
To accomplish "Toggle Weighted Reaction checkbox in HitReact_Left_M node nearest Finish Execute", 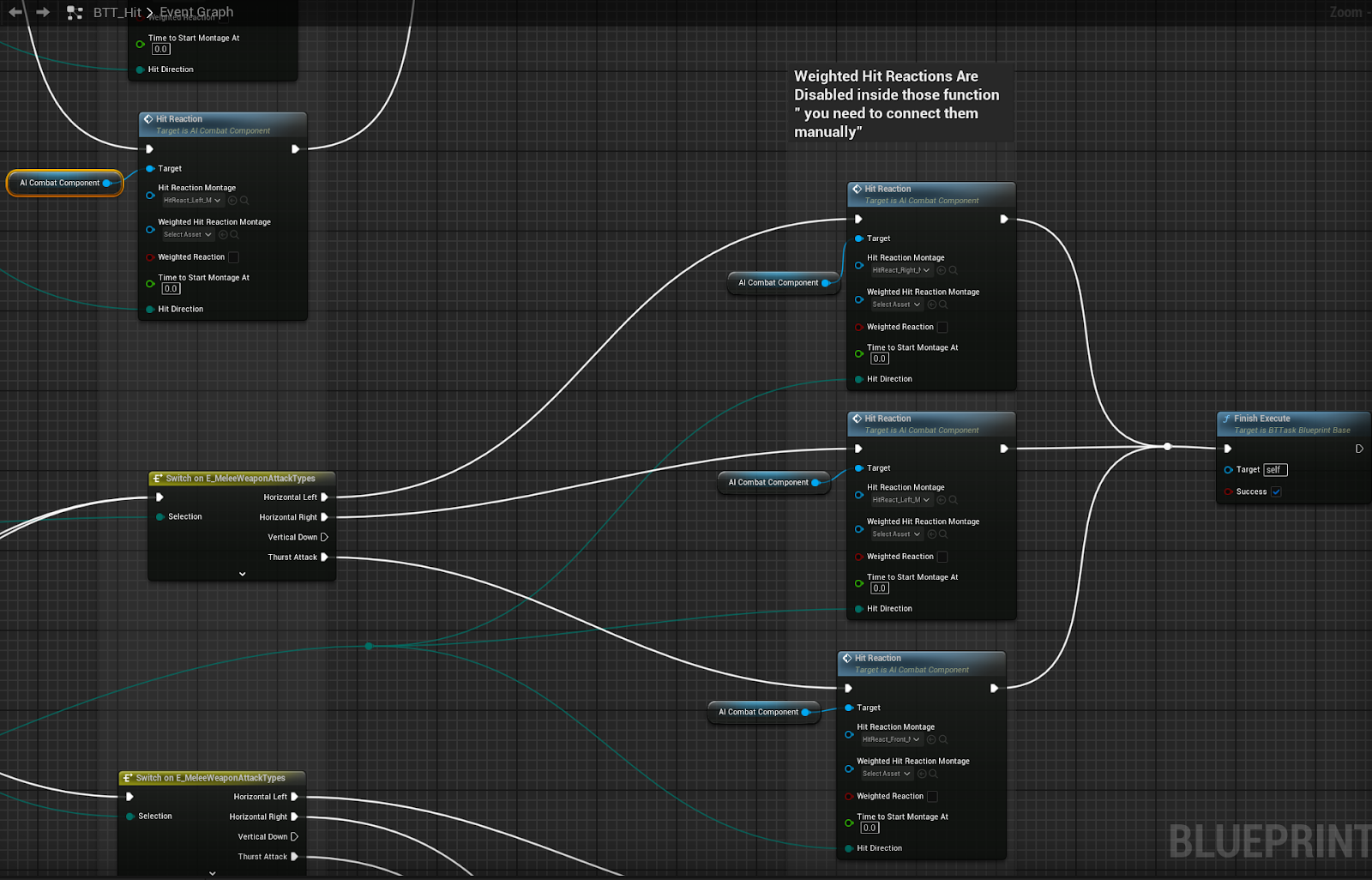I will pos(942,557).
